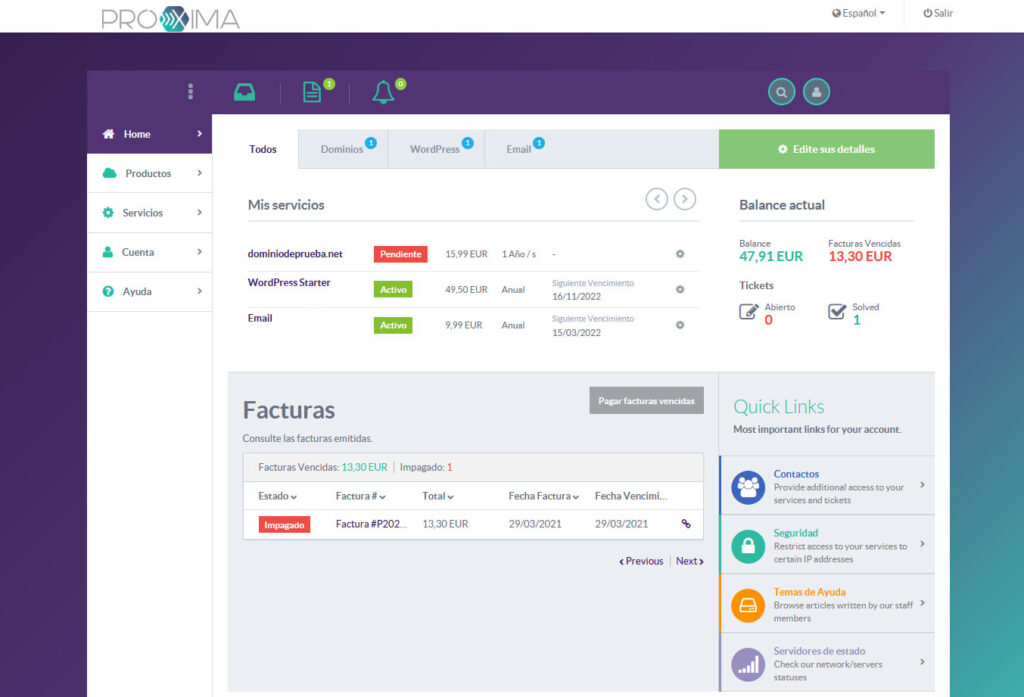The image size is (1024, 697).
Task: Switch to the Dominios tab
Action: (342, 149)
